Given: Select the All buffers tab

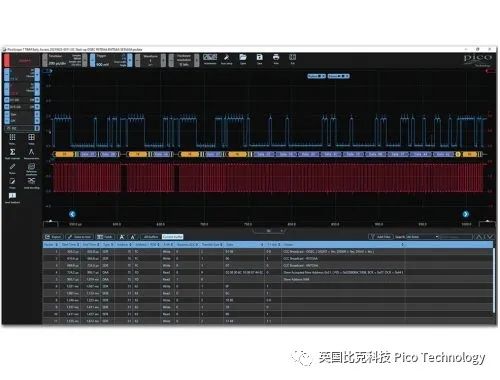Looking at the screenshot, I should click(x=151, y=237).
